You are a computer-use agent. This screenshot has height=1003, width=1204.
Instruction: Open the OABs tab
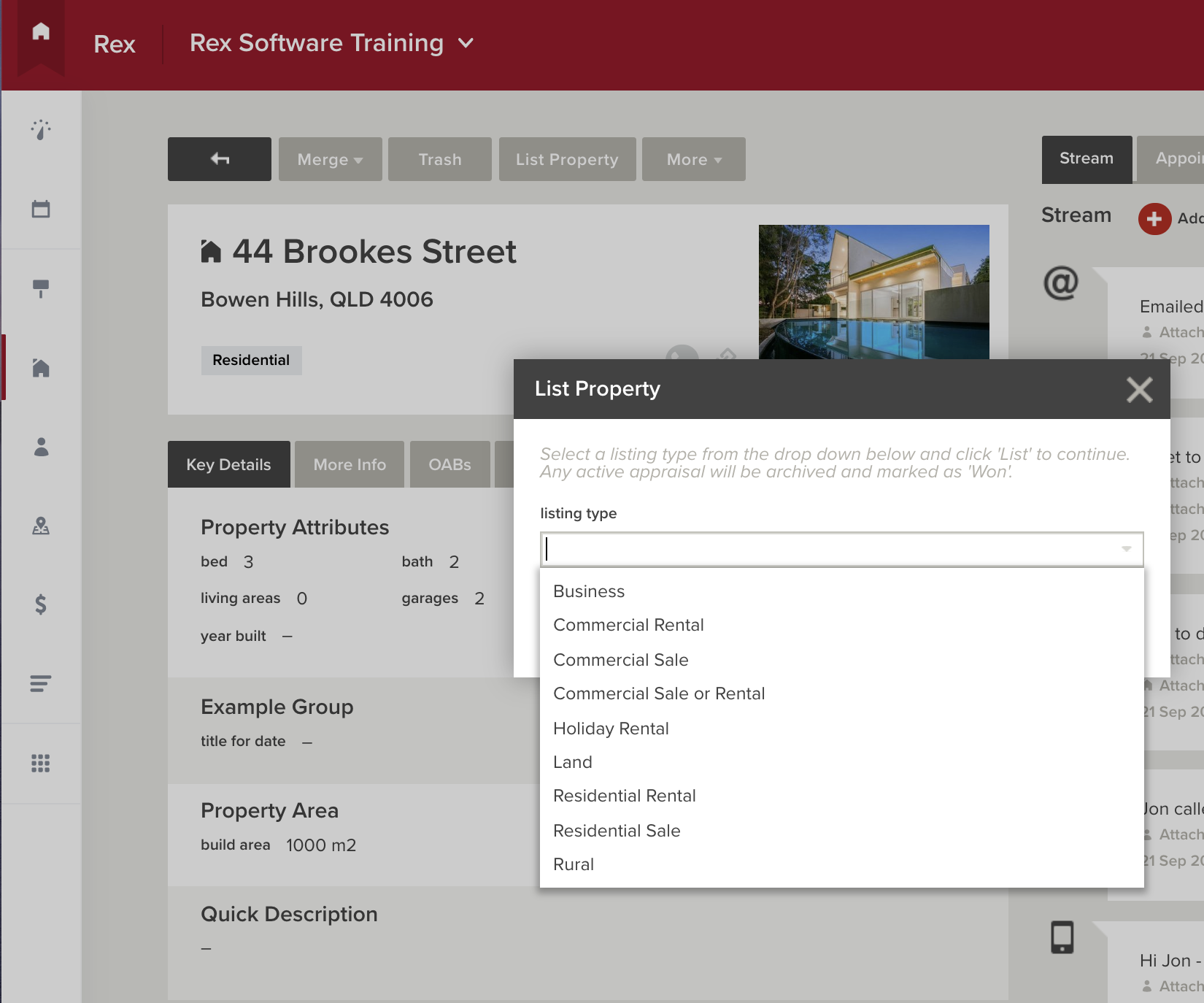coord(449,464)
